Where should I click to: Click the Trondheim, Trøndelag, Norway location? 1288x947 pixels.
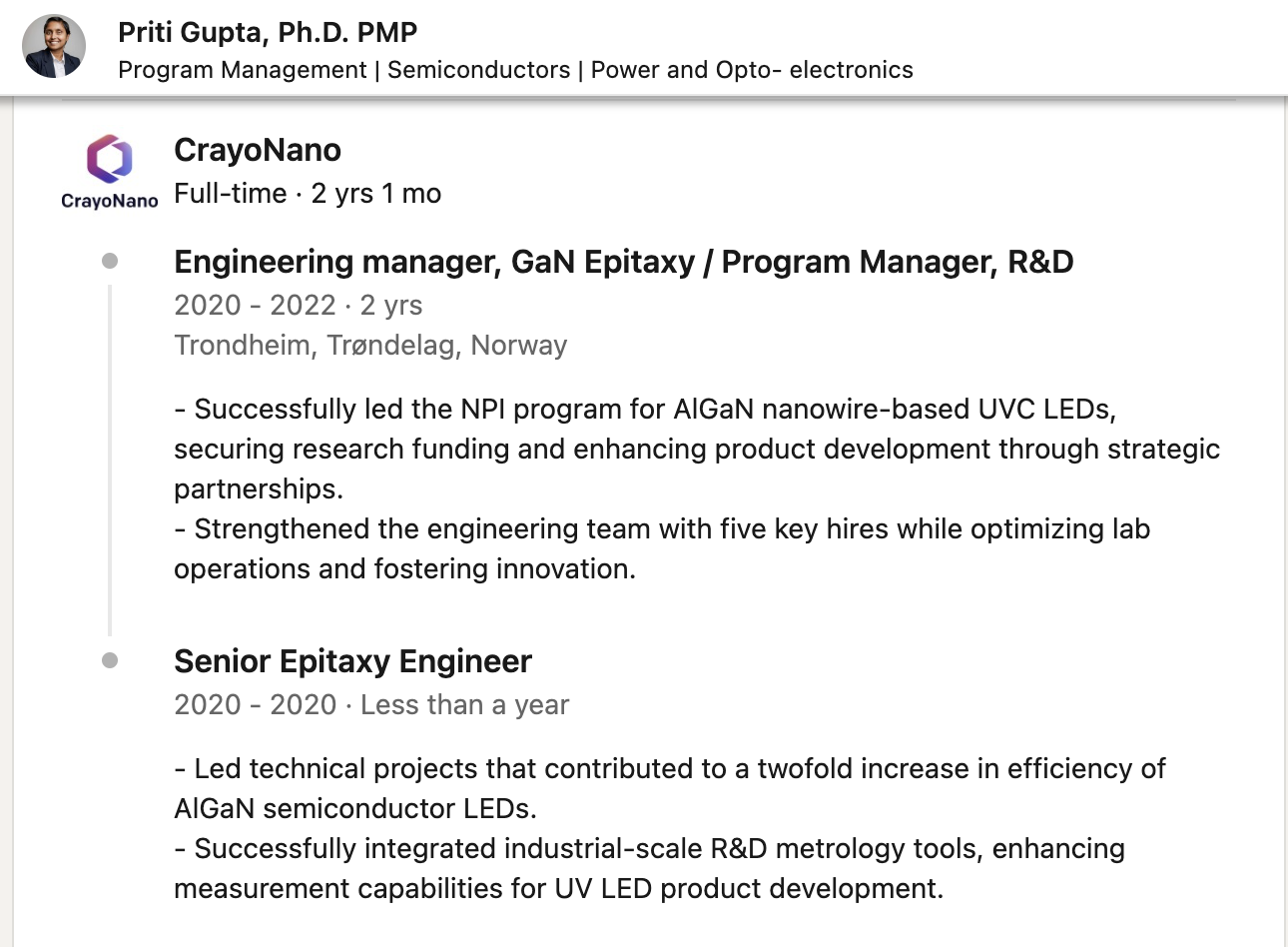click(x=370, y=345)
